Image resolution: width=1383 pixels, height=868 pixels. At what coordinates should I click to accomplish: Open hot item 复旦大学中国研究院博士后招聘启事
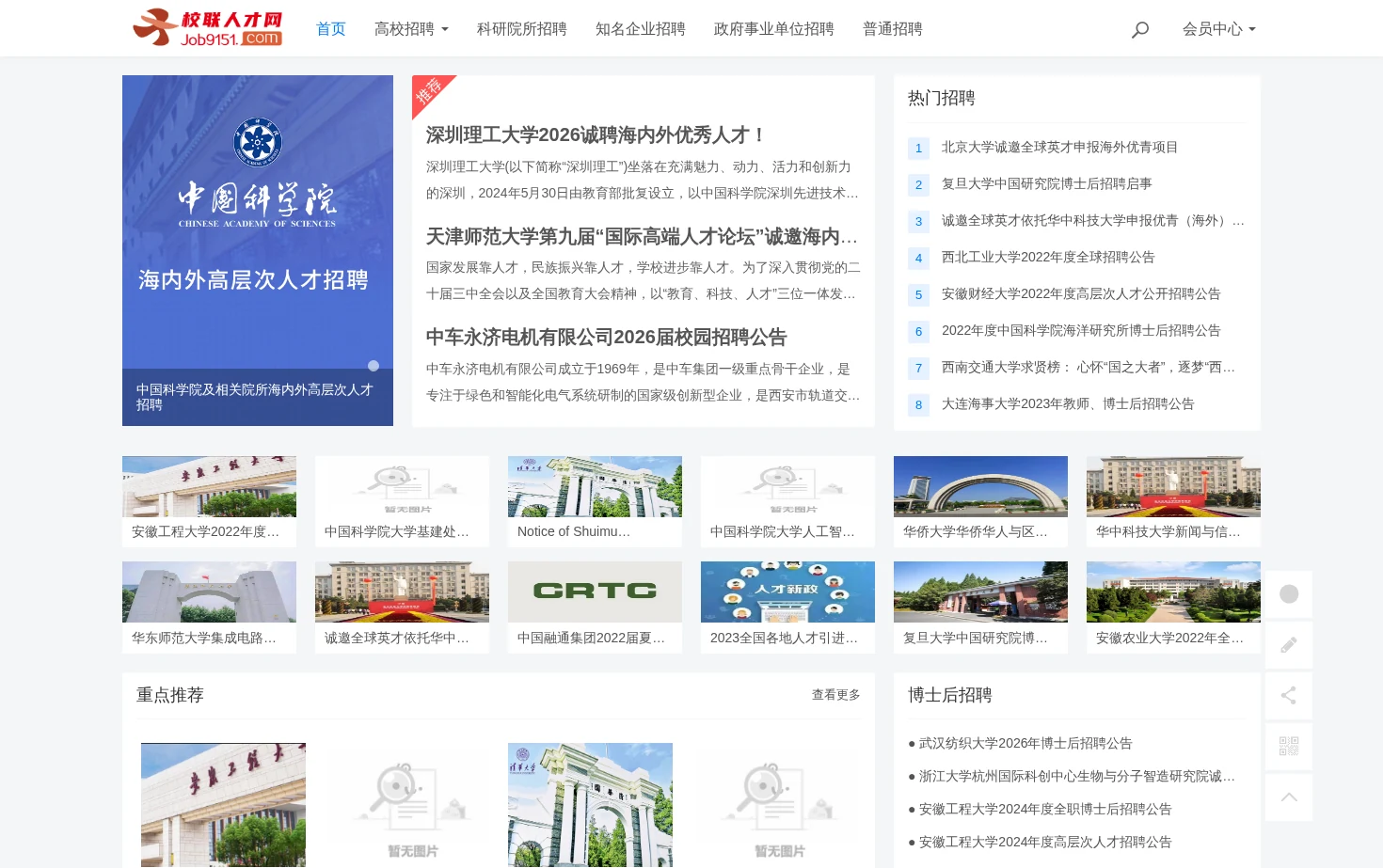(x=1046, y=184)
